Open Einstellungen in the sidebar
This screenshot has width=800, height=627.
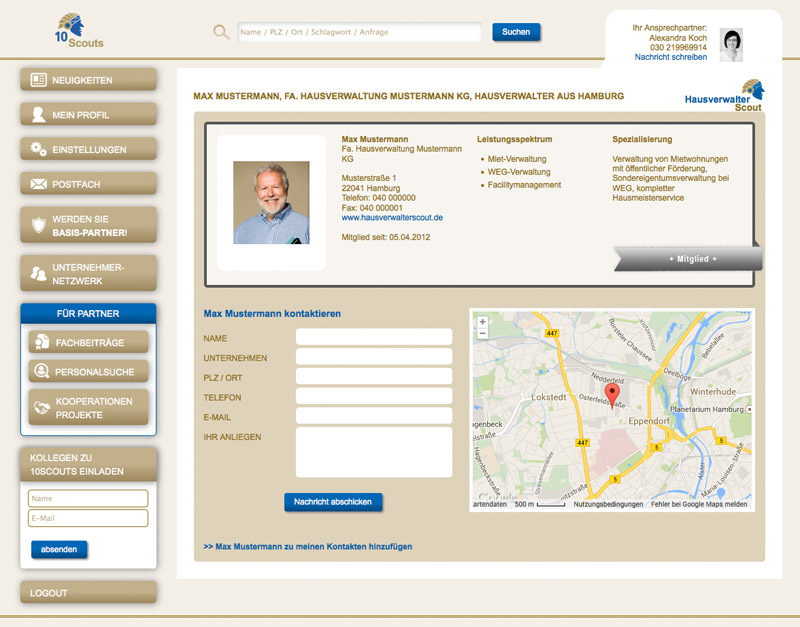(88, 149)
